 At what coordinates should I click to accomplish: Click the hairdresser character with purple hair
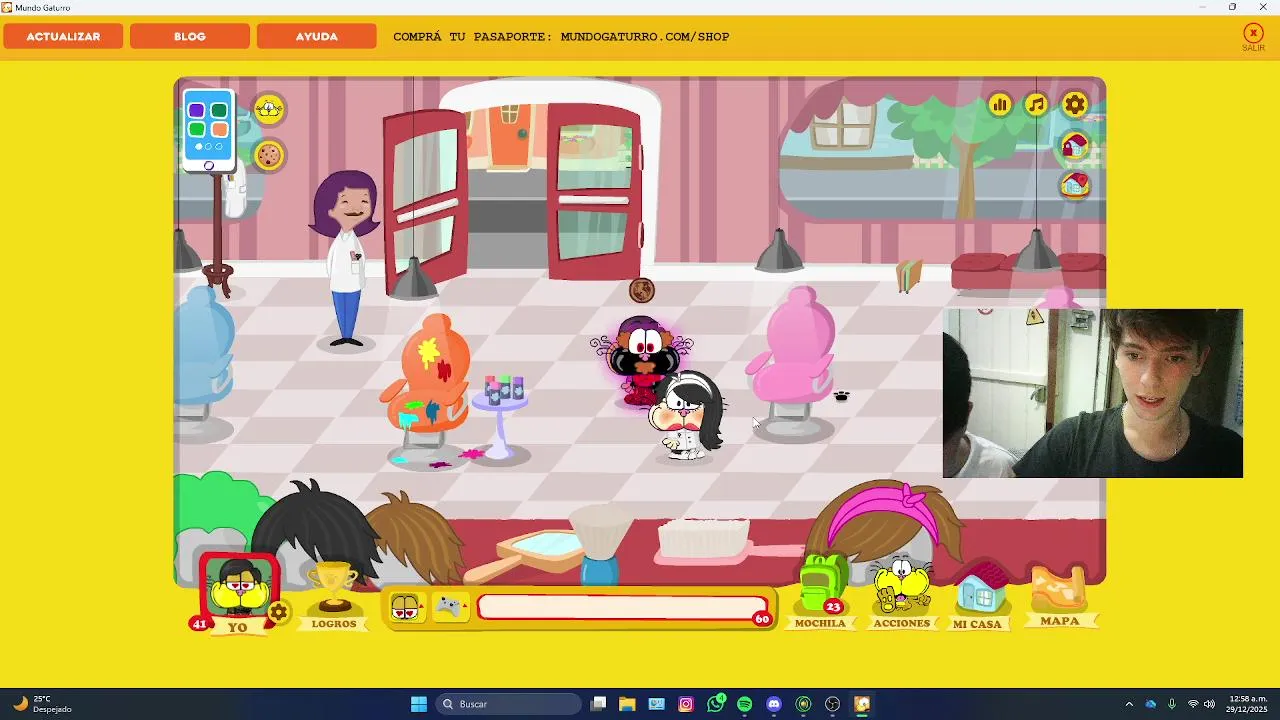click(x=346, y=258)
